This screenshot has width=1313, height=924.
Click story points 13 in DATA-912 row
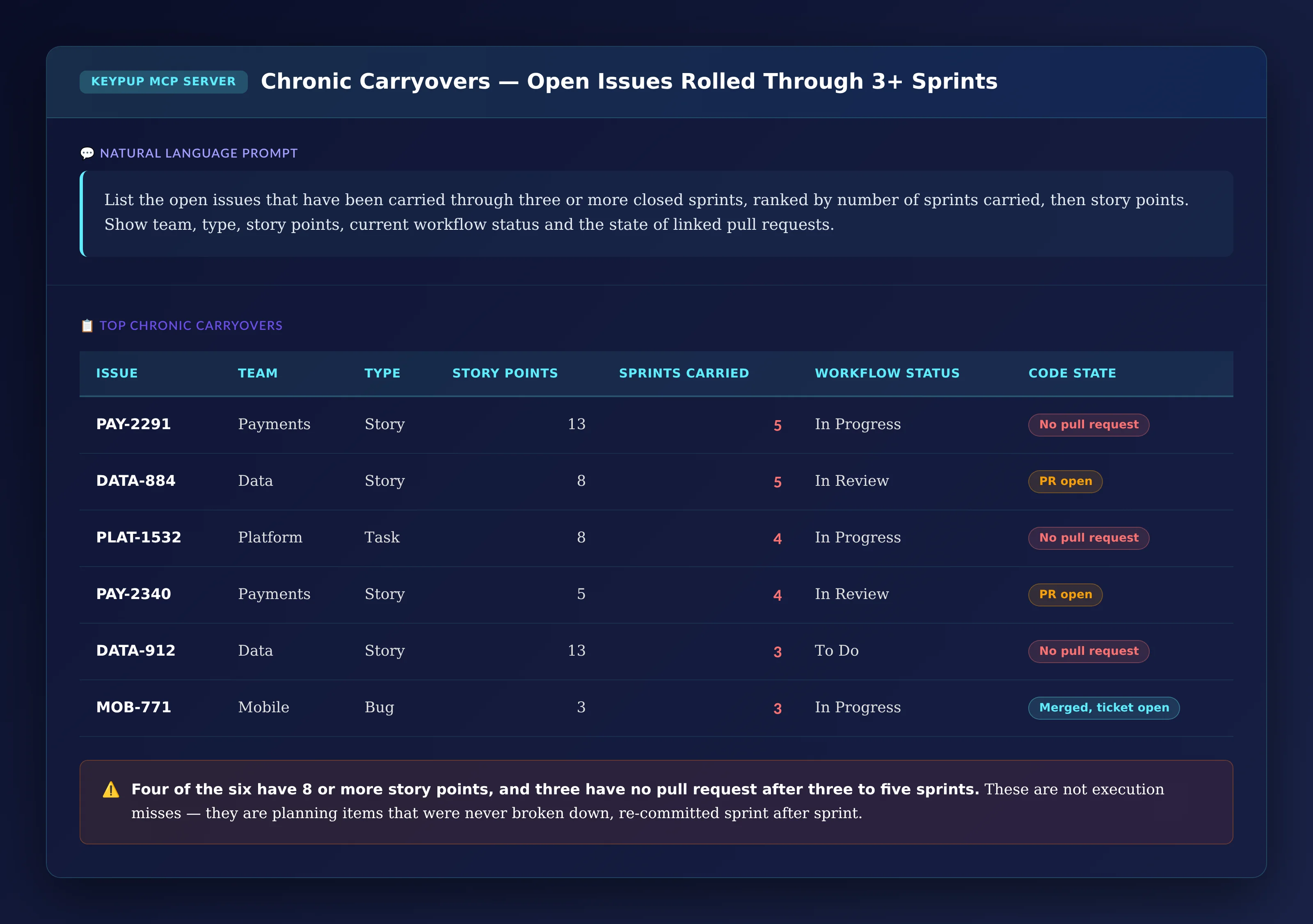pyautogui.click(x=576, y=651)
